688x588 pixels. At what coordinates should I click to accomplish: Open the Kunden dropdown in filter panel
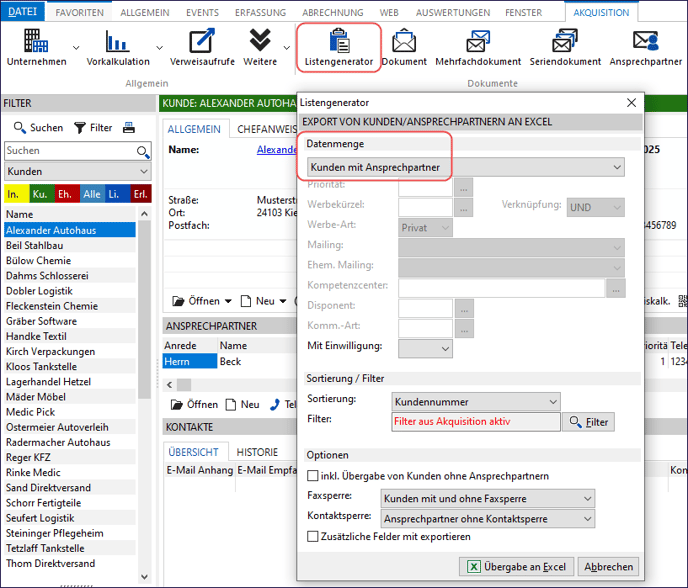[x=78, y=172]
